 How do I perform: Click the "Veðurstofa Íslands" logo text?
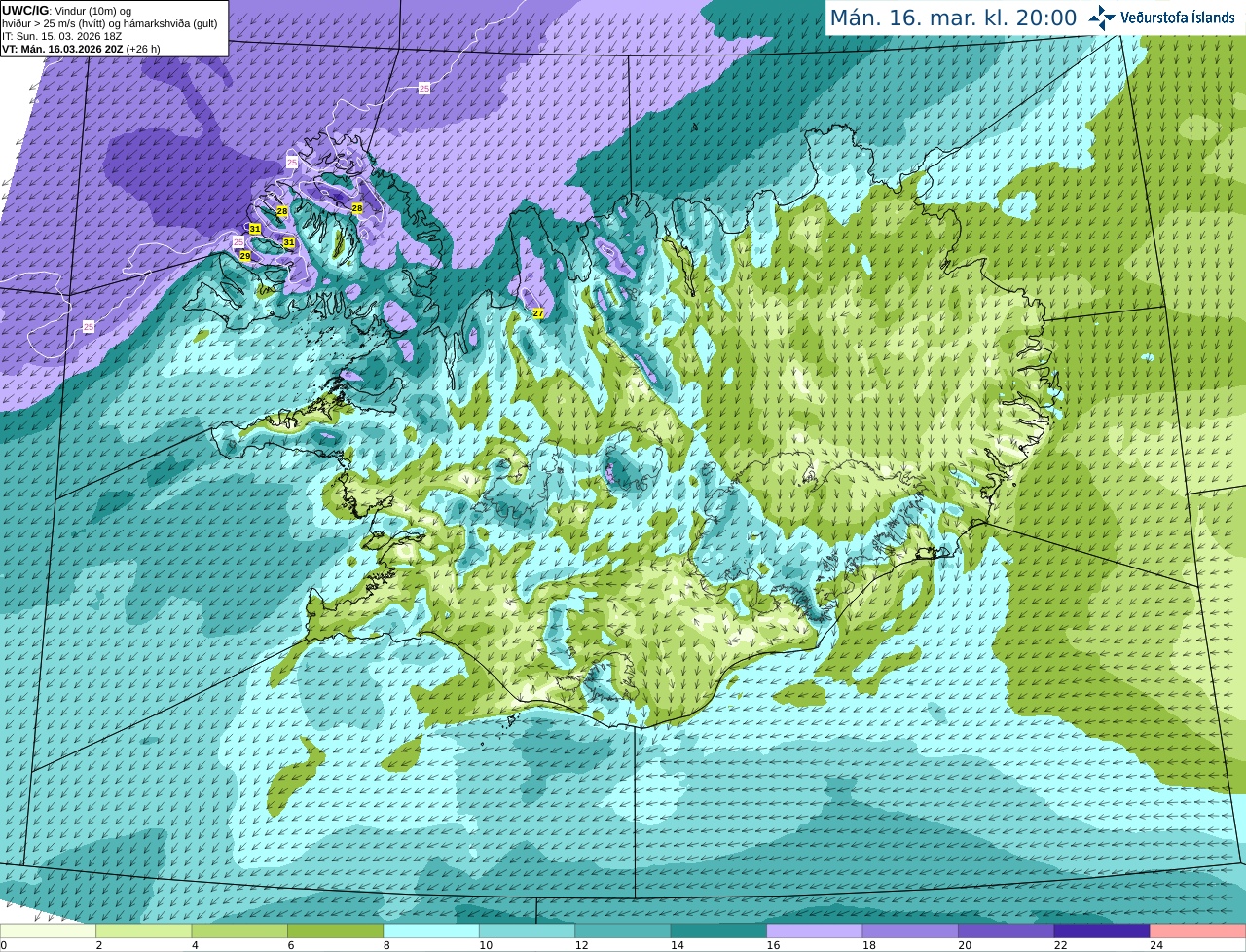tap(1177, 18)
